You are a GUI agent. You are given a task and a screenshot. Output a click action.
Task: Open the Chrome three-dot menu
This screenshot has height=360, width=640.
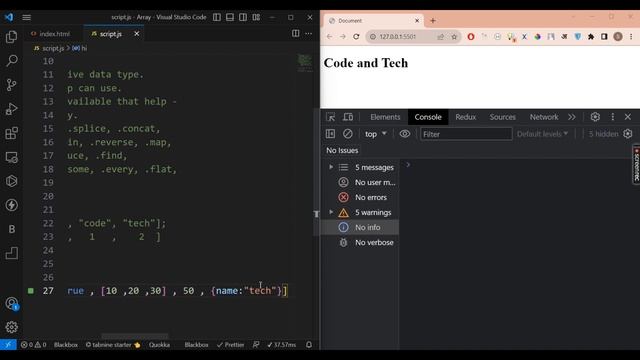(631, 37)
